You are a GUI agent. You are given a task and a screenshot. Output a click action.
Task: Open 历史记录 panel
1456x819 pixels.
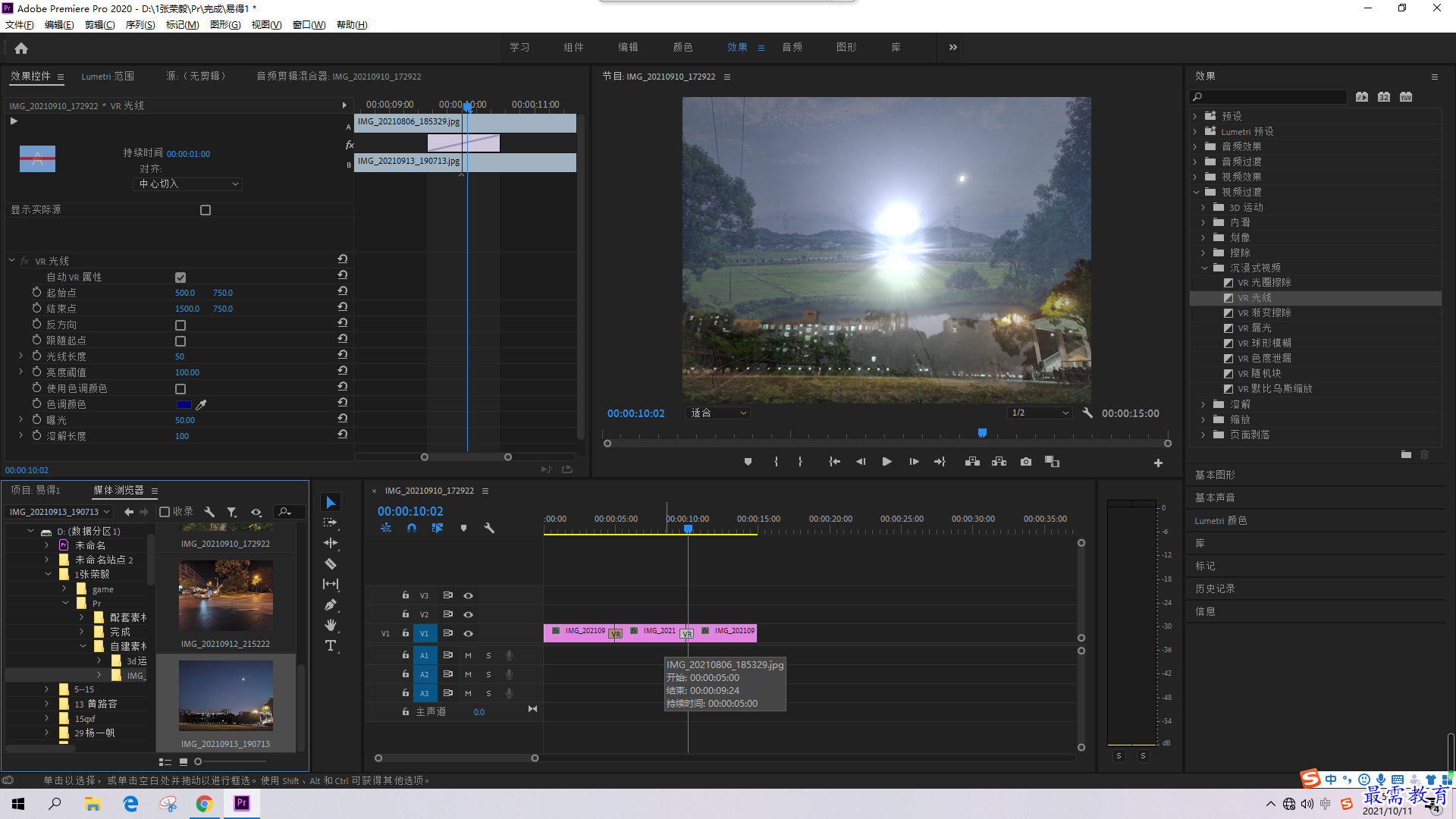pyautogui.click(x=1215, y=588)
